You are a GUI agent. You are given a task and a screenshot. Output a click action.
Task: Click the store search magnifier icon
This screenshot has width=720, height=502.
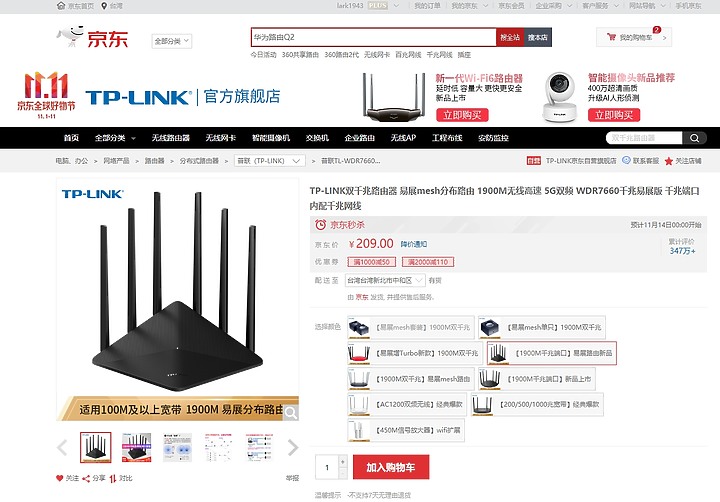pos(695,138)
